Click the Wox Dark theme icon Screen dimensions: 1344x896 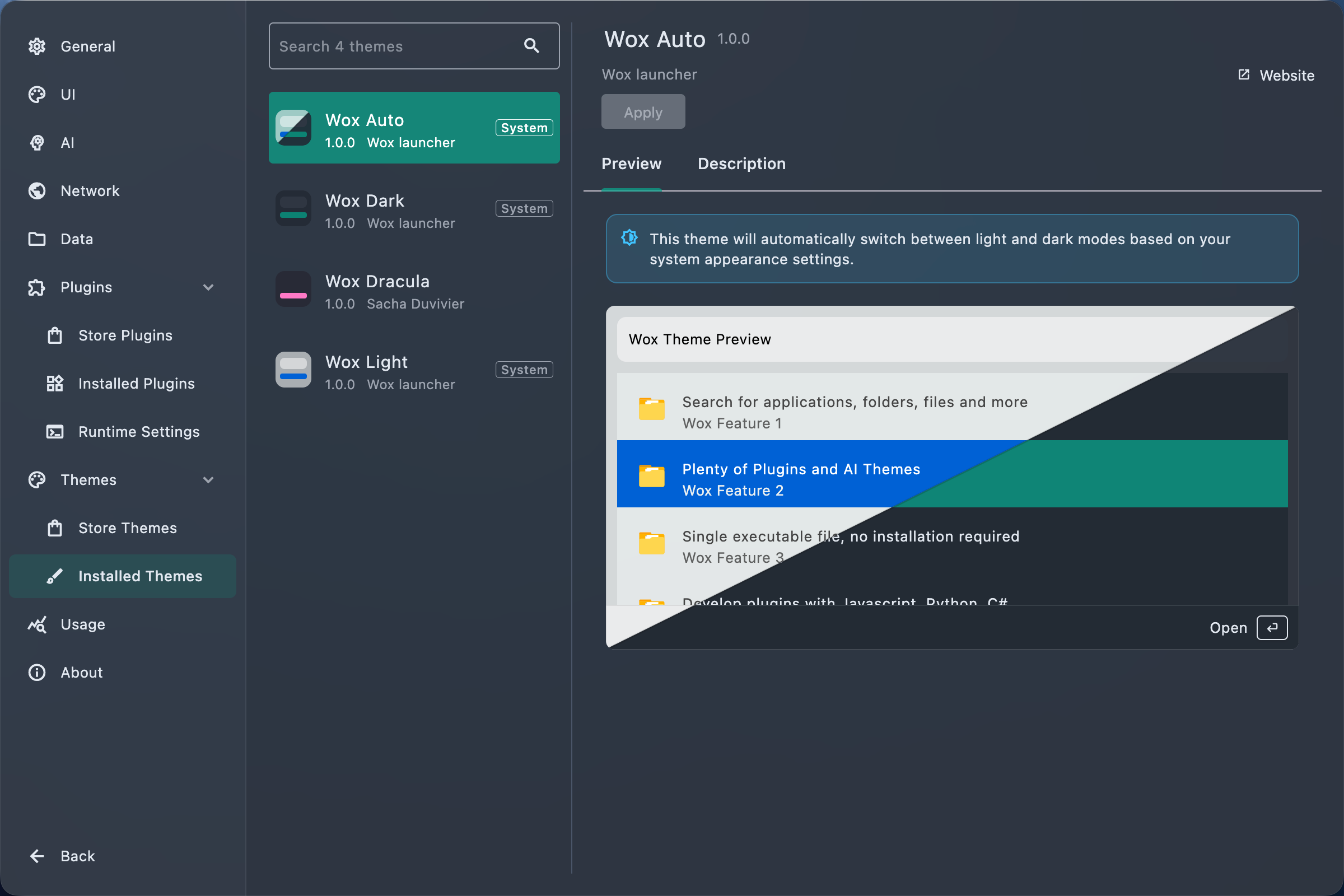tap(293, 208)
